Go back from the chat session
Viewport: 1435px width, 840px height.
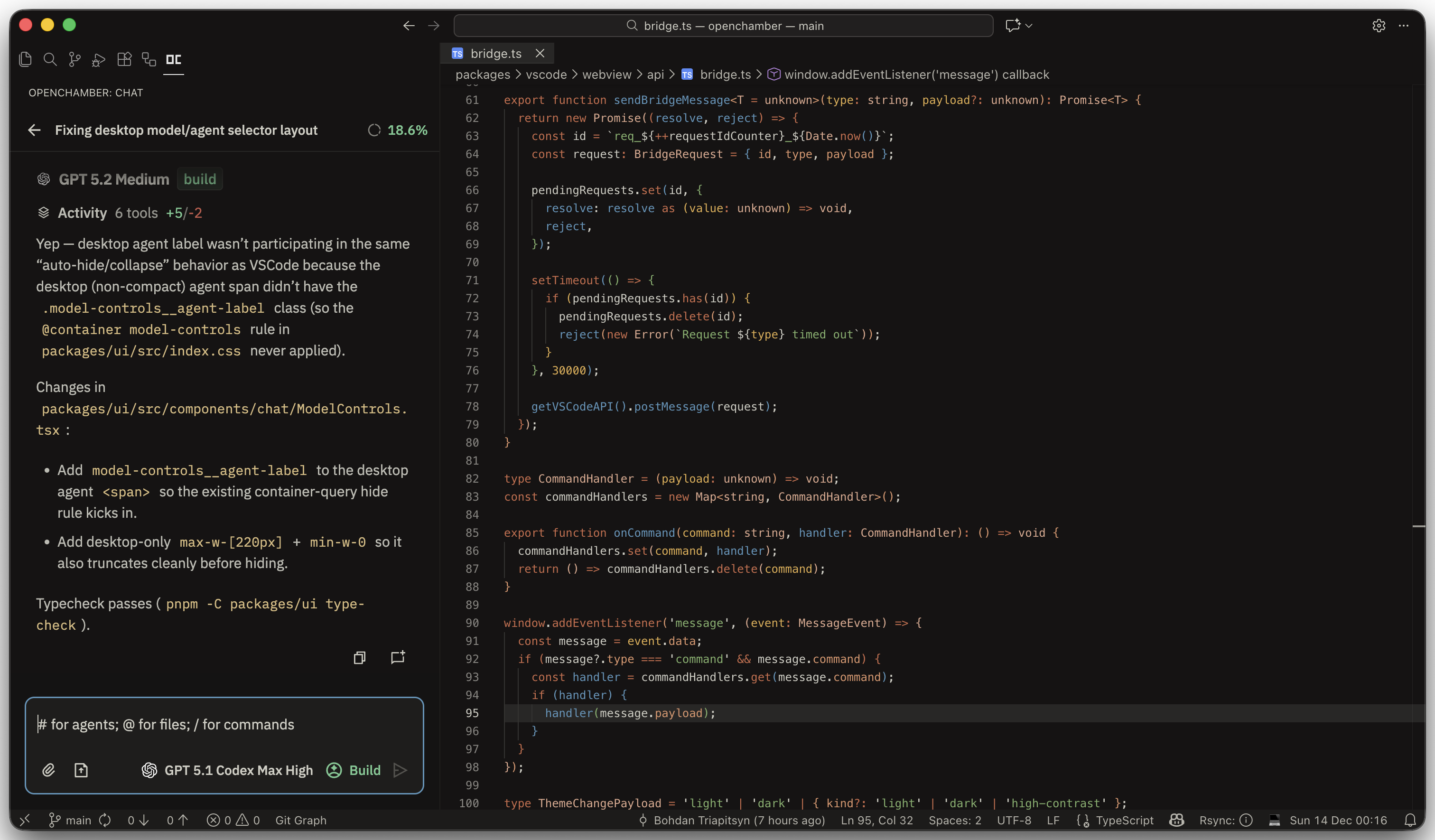pos(34,131)
